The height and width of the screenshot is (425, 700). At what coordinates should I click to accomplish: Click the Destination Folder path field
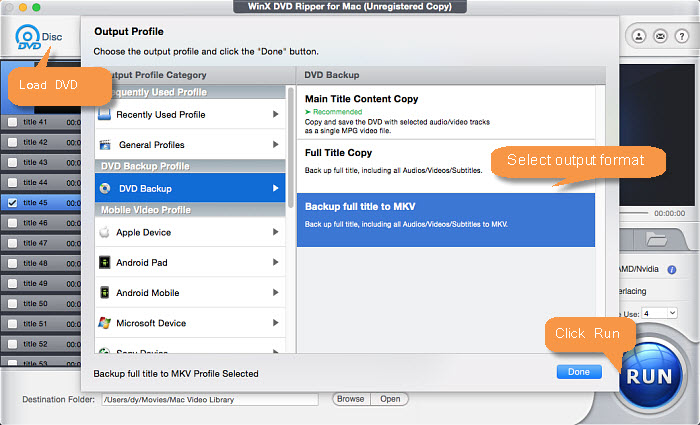click(x=210, y=400)
